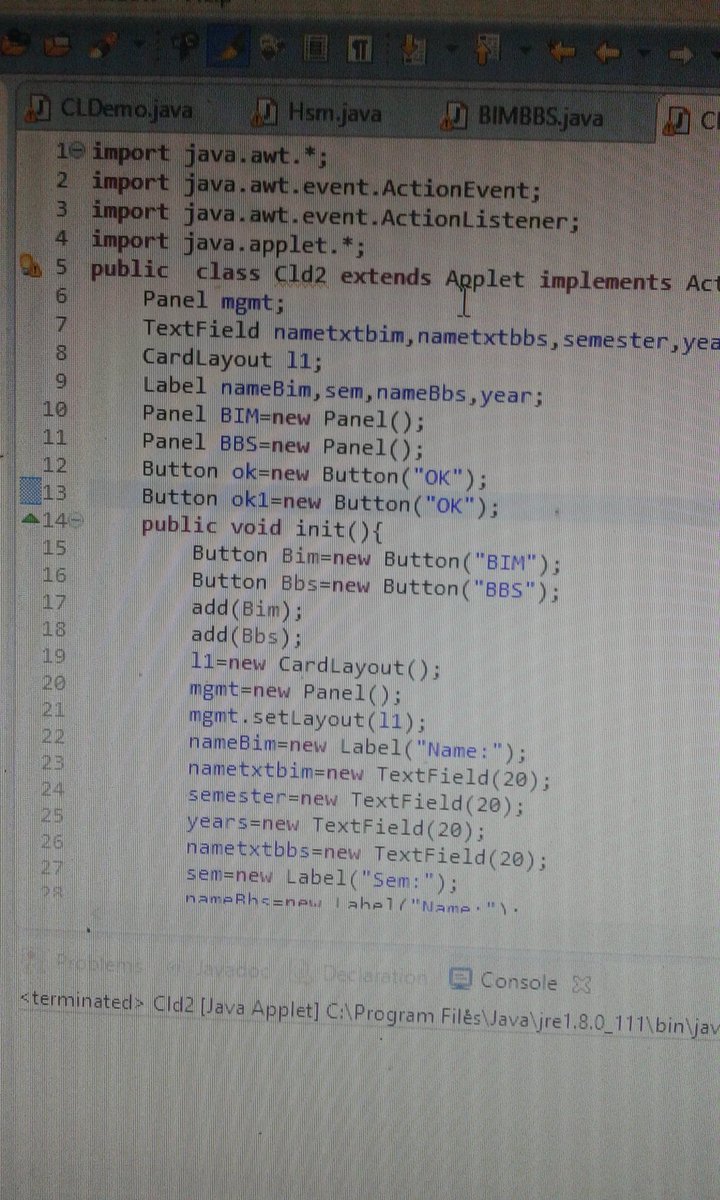The height and width of the screenshot is (1200, 720).
Task: Click 'mgmt.setLayout(l1);' on line 21
Action: point(307,720)
